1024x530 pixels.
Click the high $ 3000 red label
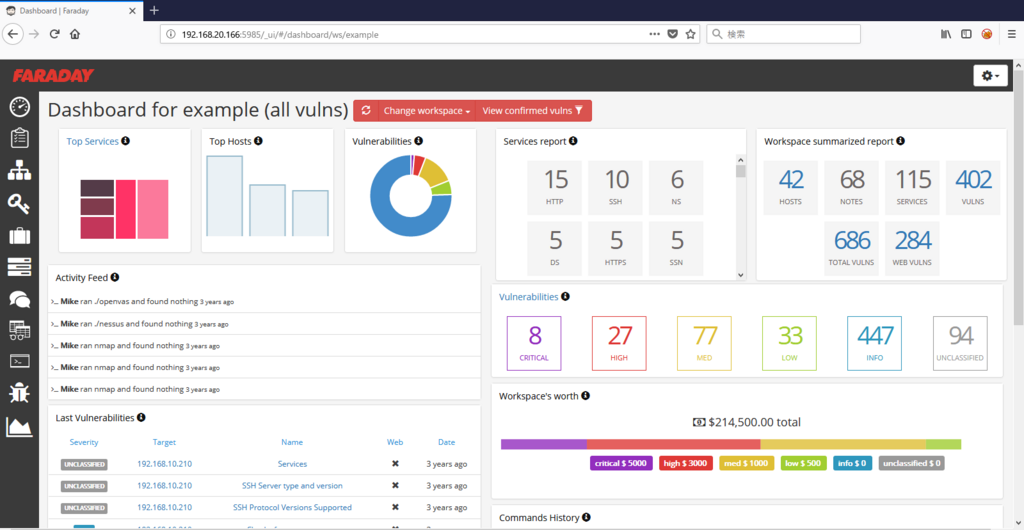click(684, 463)
